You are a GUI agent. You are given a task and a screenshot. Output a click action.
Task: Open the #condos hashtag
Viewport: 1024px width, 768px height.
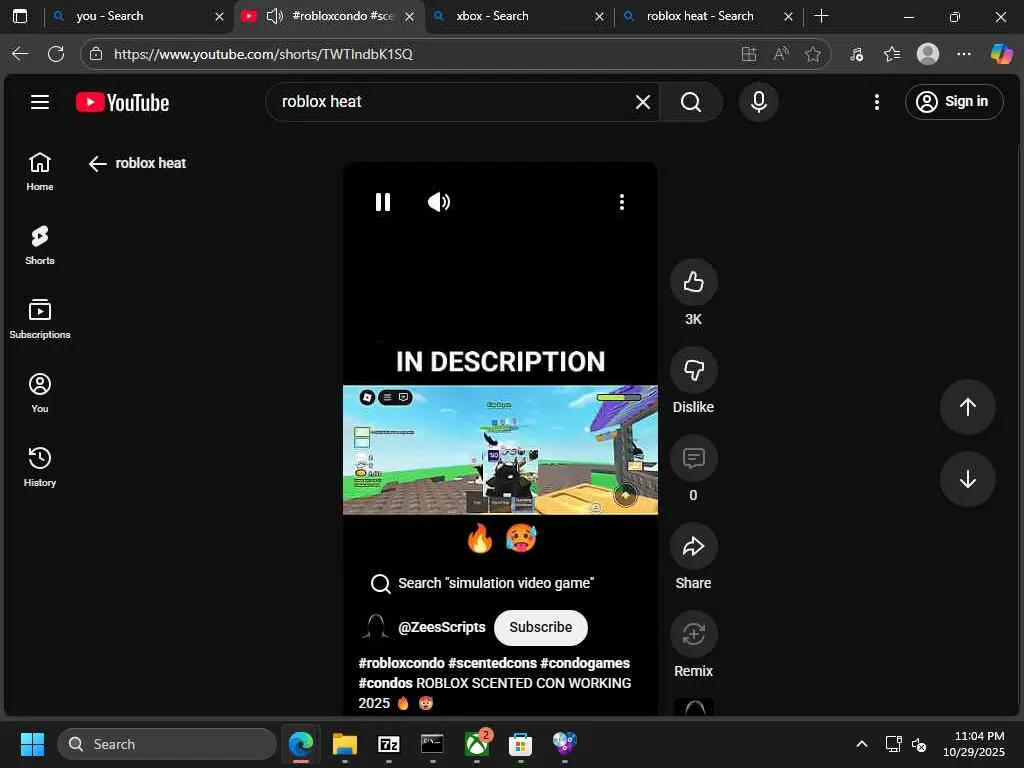click(385, 683)
